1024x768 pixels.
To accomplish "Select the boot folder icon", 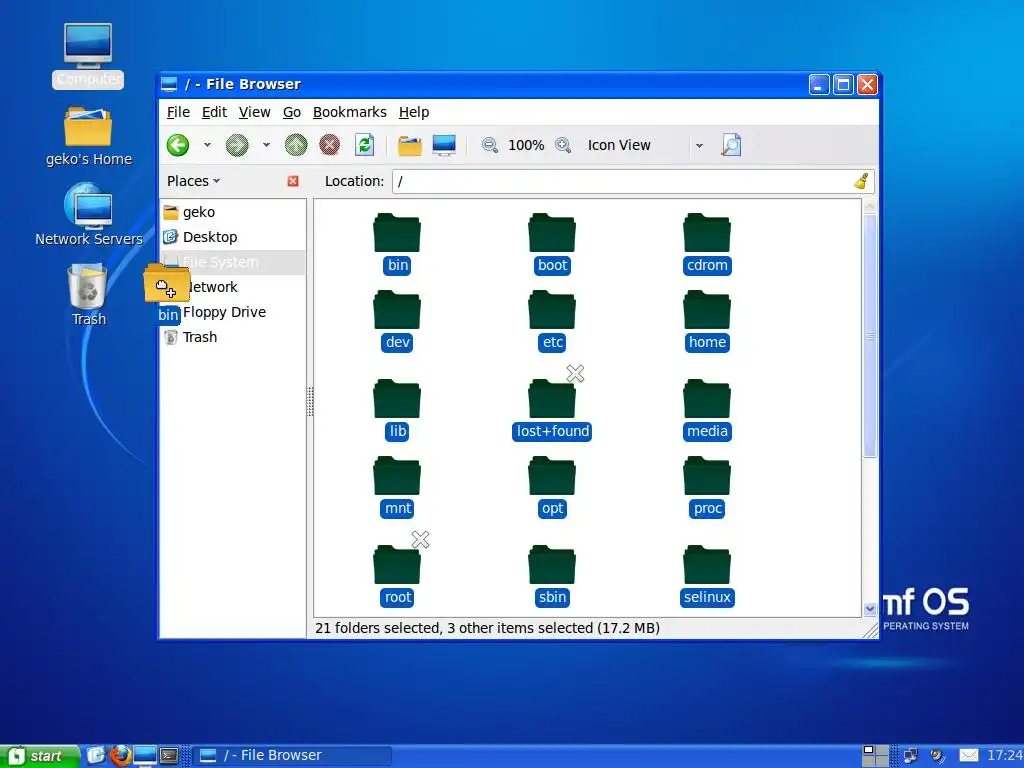I will 552,233.
